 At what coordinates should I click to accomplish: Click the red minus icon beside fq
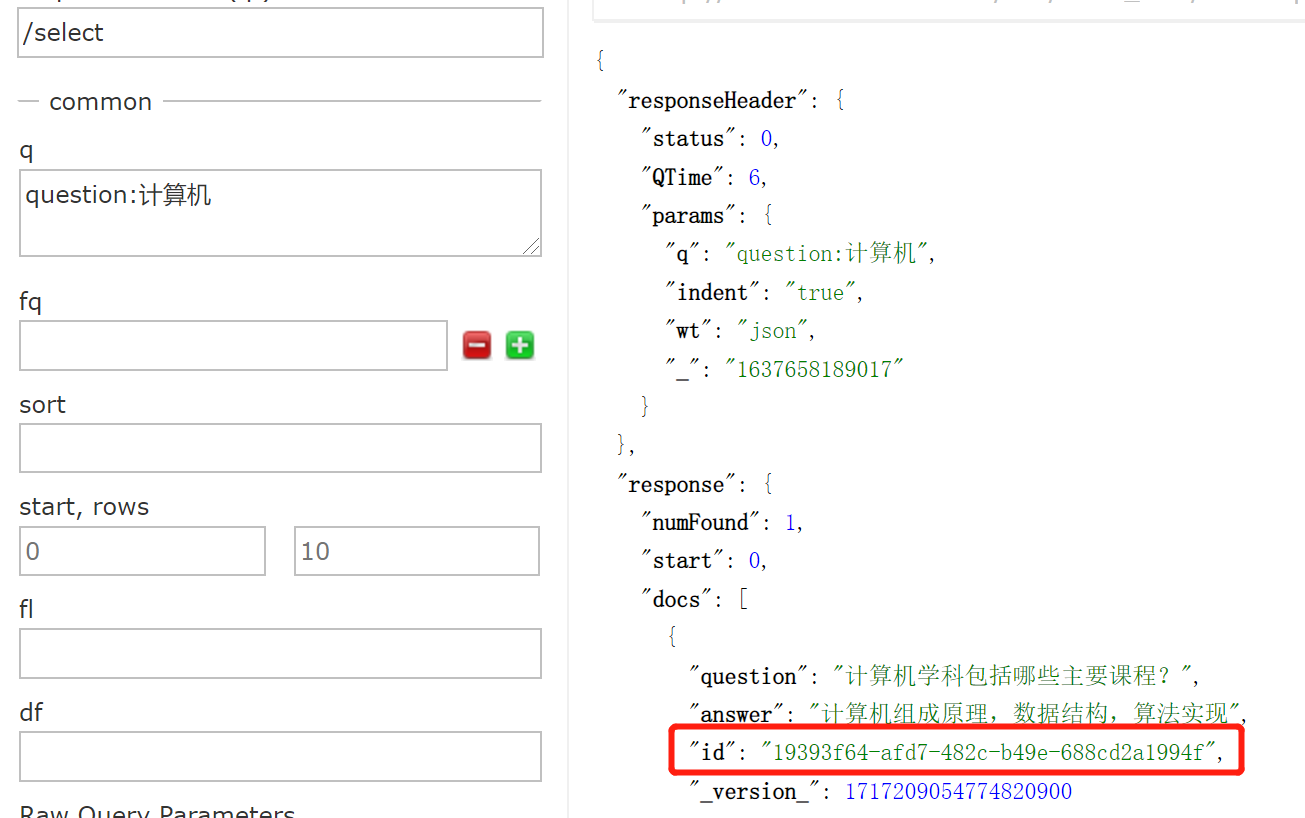coord(477,346)
